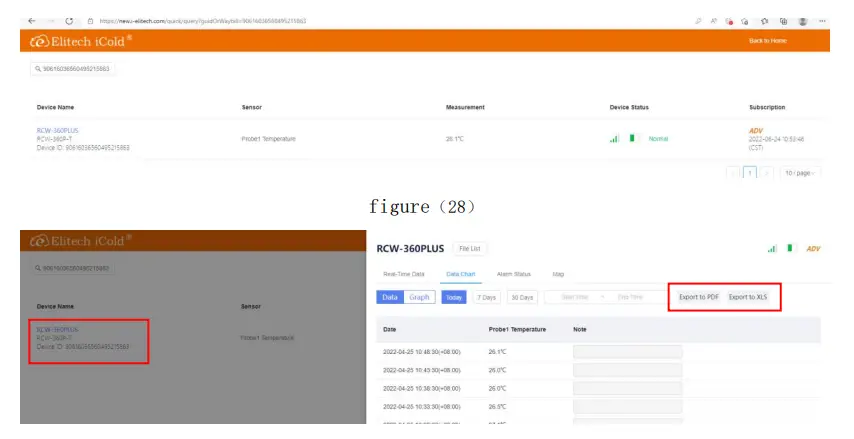Open the browser profile avatar
Viewport: 854px width, 439px height.
coord(803,21)
